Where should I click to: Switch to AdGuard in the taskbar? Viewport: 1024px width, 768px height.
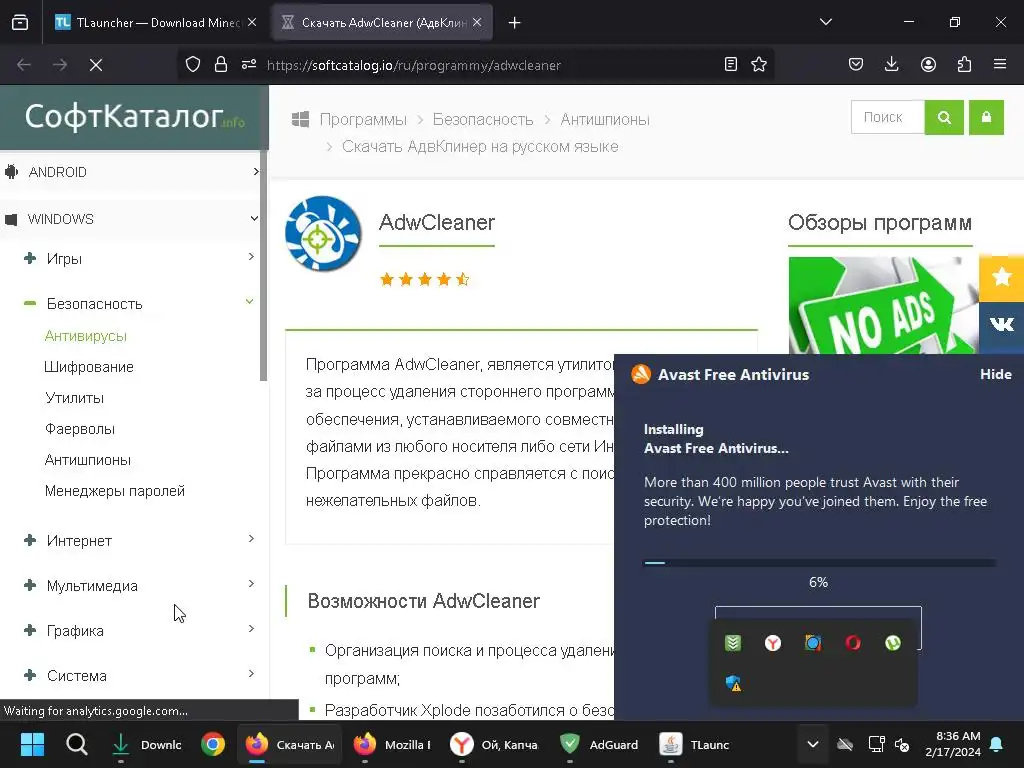[600, 744]
